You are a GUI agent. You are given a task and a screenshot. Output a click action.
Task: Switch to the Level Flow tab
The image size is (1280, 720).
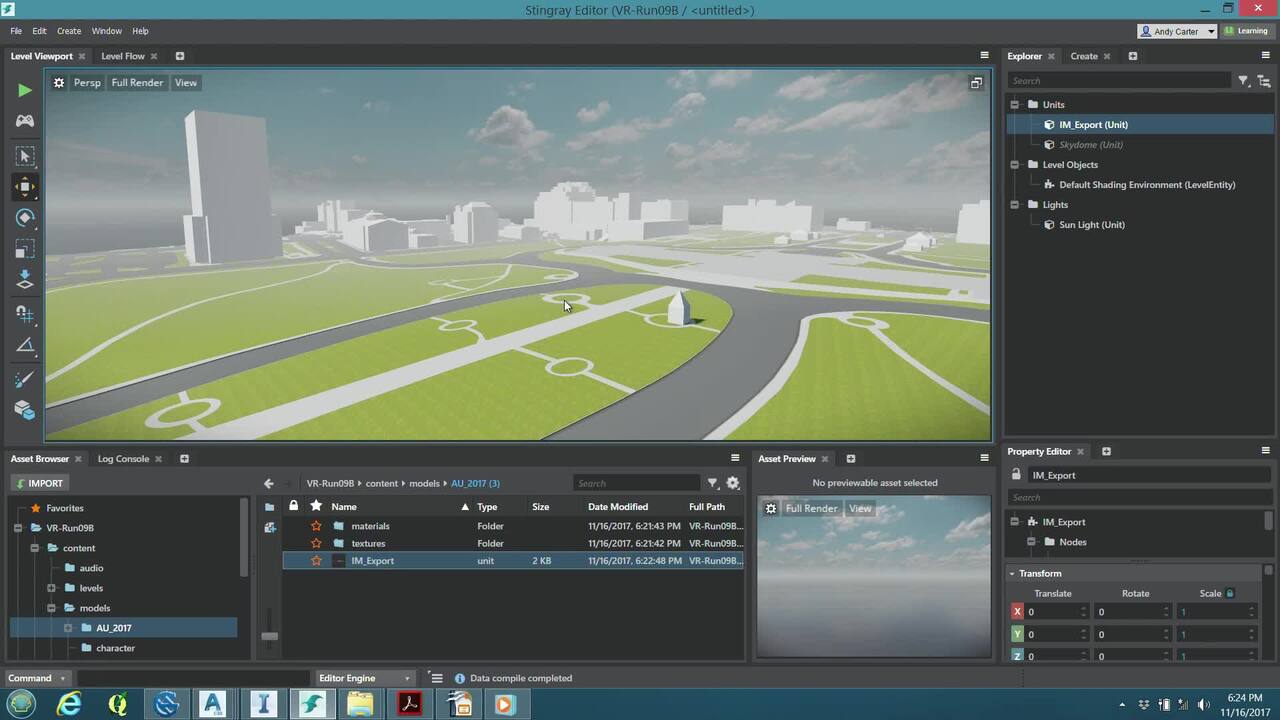click(x=123, y=56)
